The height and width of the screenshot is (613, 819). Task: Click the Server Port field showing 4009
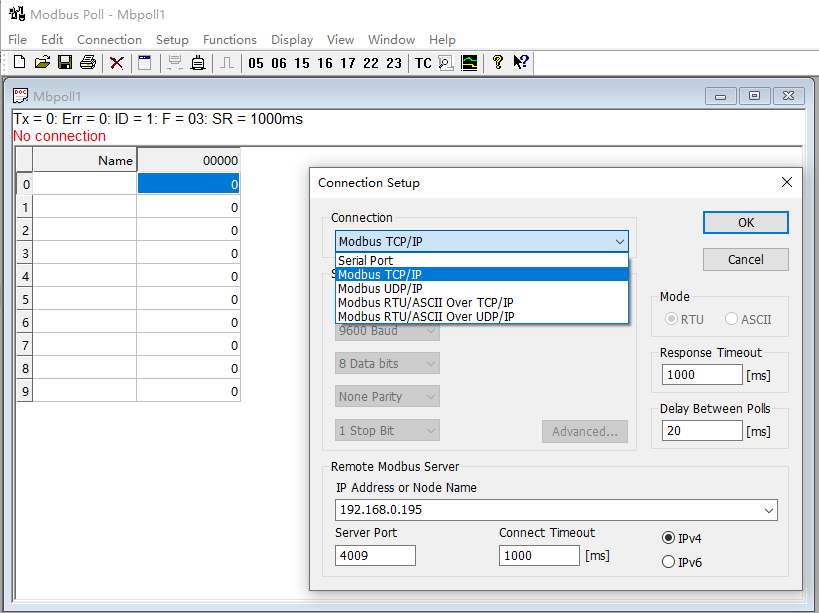(375, 555)
